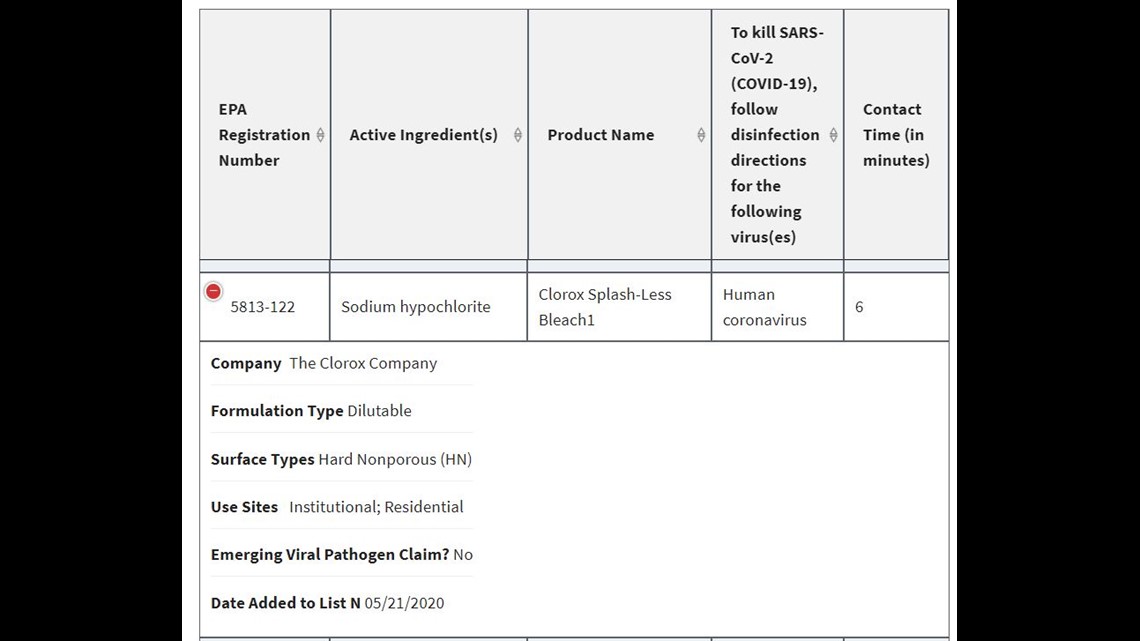Select registration number 5813-122
Screen dimensions: 1140x641
[262, 307]
